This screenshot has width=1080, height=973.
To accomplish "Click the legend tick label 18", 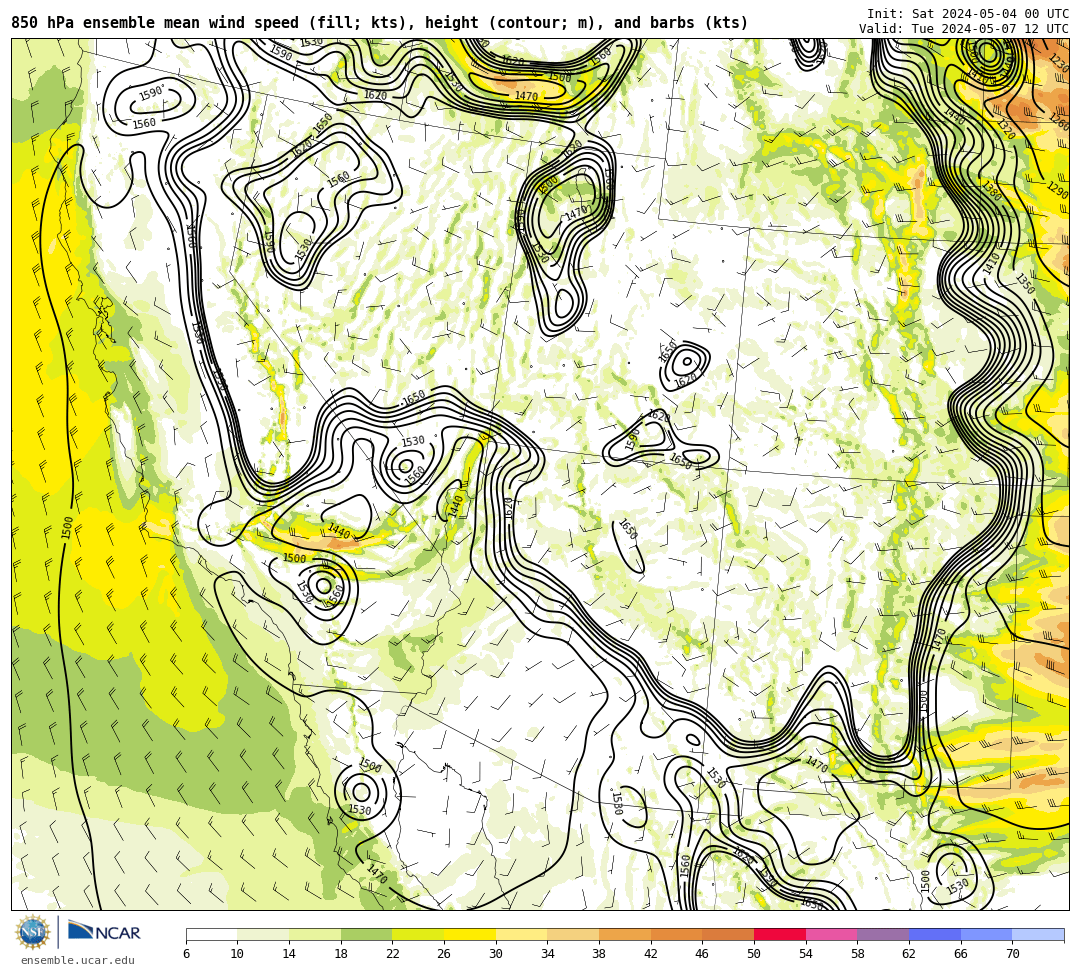I will (x=341, y=954).
